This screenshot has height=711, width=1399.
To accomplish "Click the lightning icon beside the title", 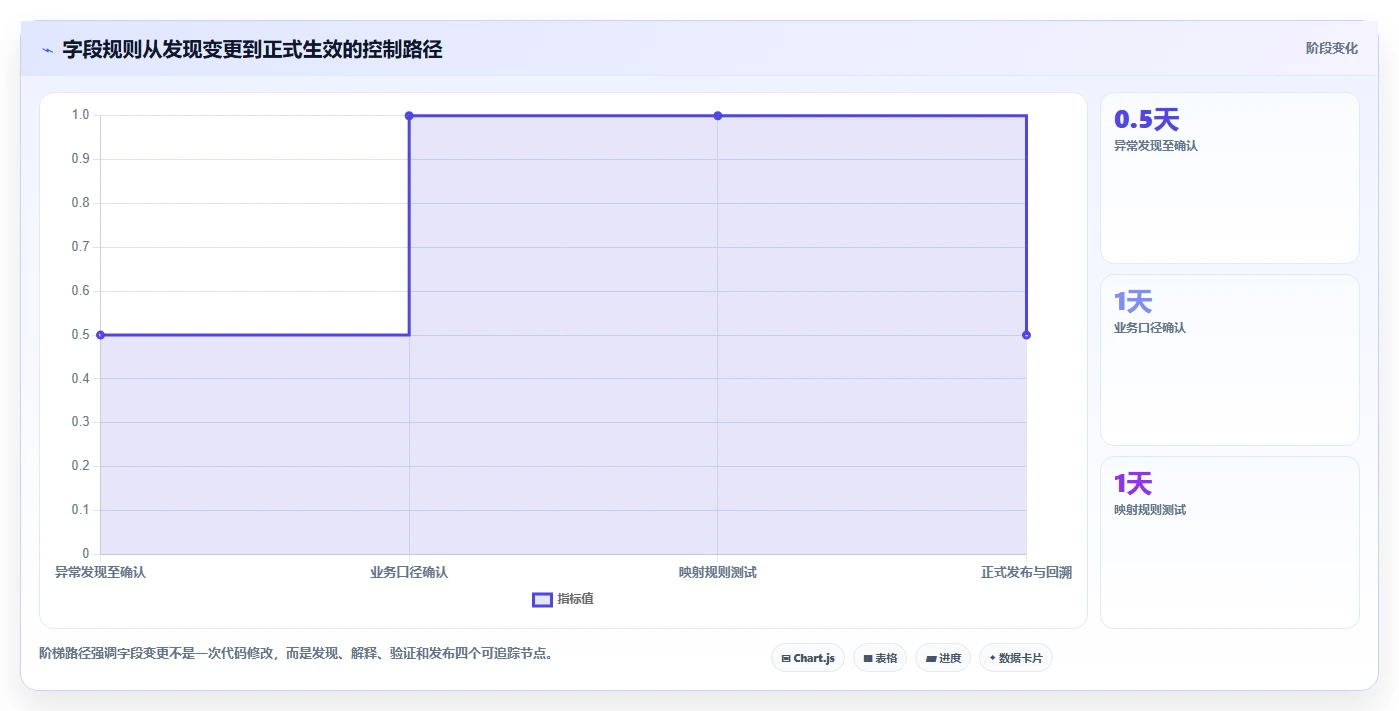I will pos(48,49).
